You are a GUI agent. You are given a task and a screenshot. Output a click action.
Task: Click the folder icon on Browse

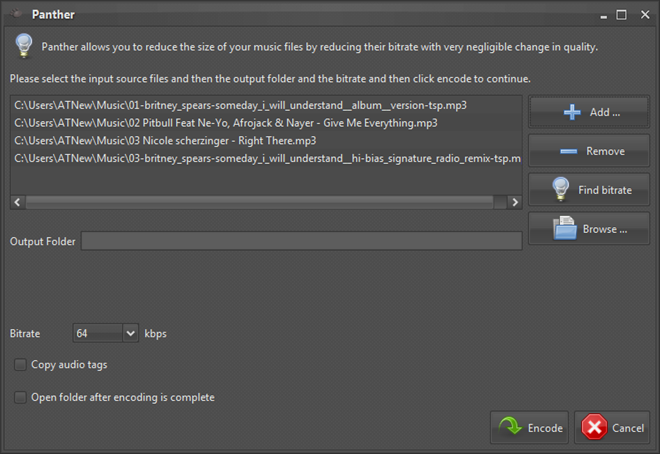tap(564, 228)
